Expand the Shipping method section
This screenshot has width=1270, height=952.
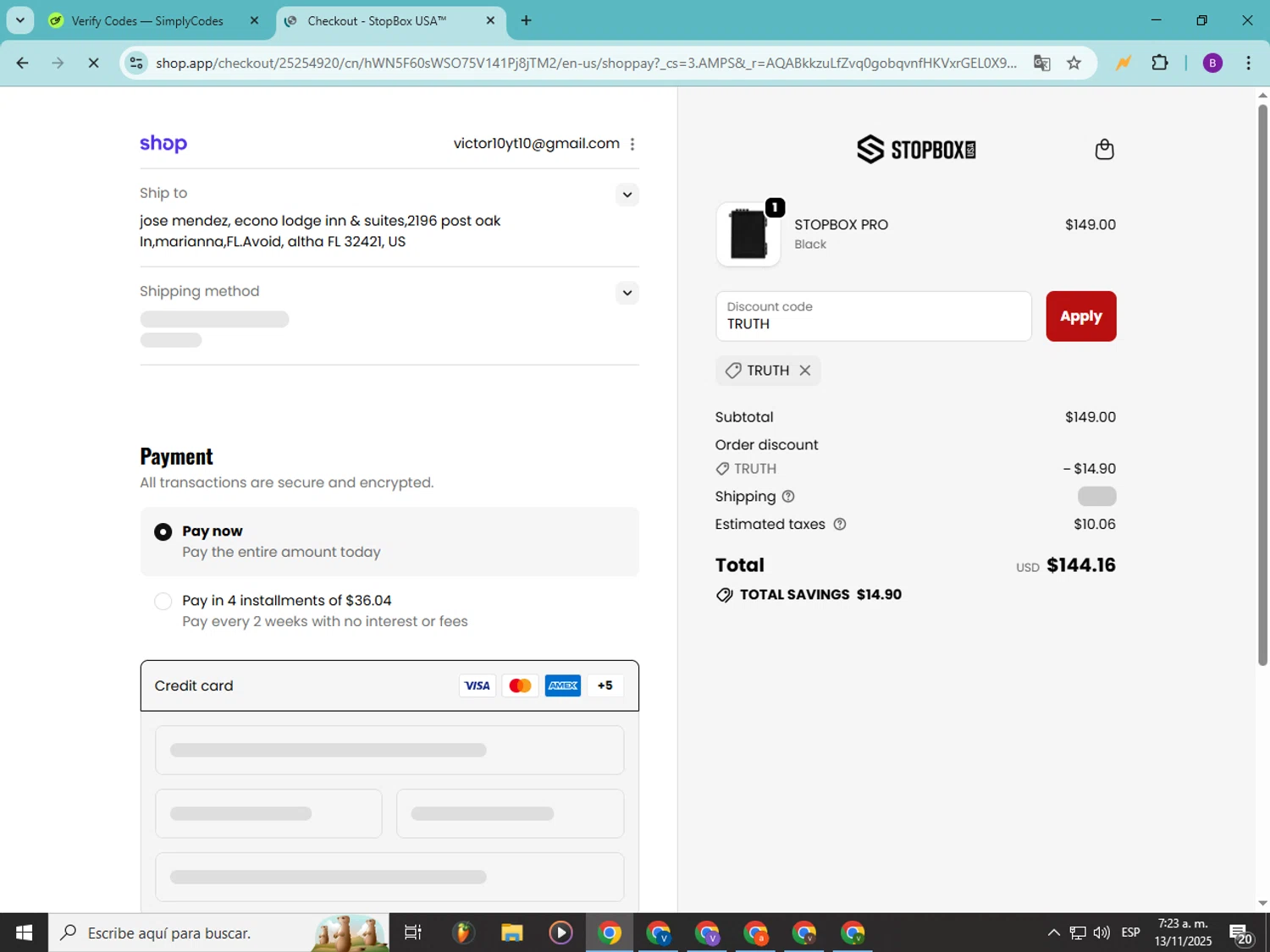(627, 293)
